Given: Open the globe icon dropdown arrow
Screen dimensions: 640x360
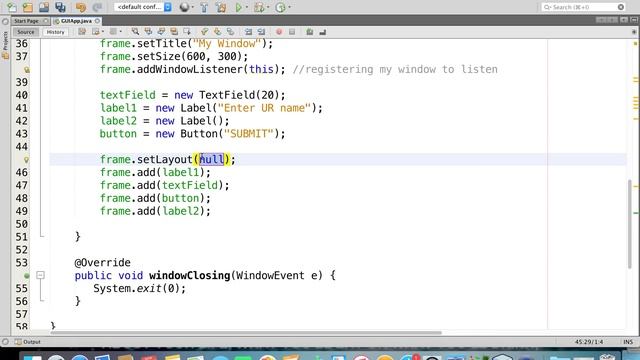Looking at the screenshot, I should [193, 7].
